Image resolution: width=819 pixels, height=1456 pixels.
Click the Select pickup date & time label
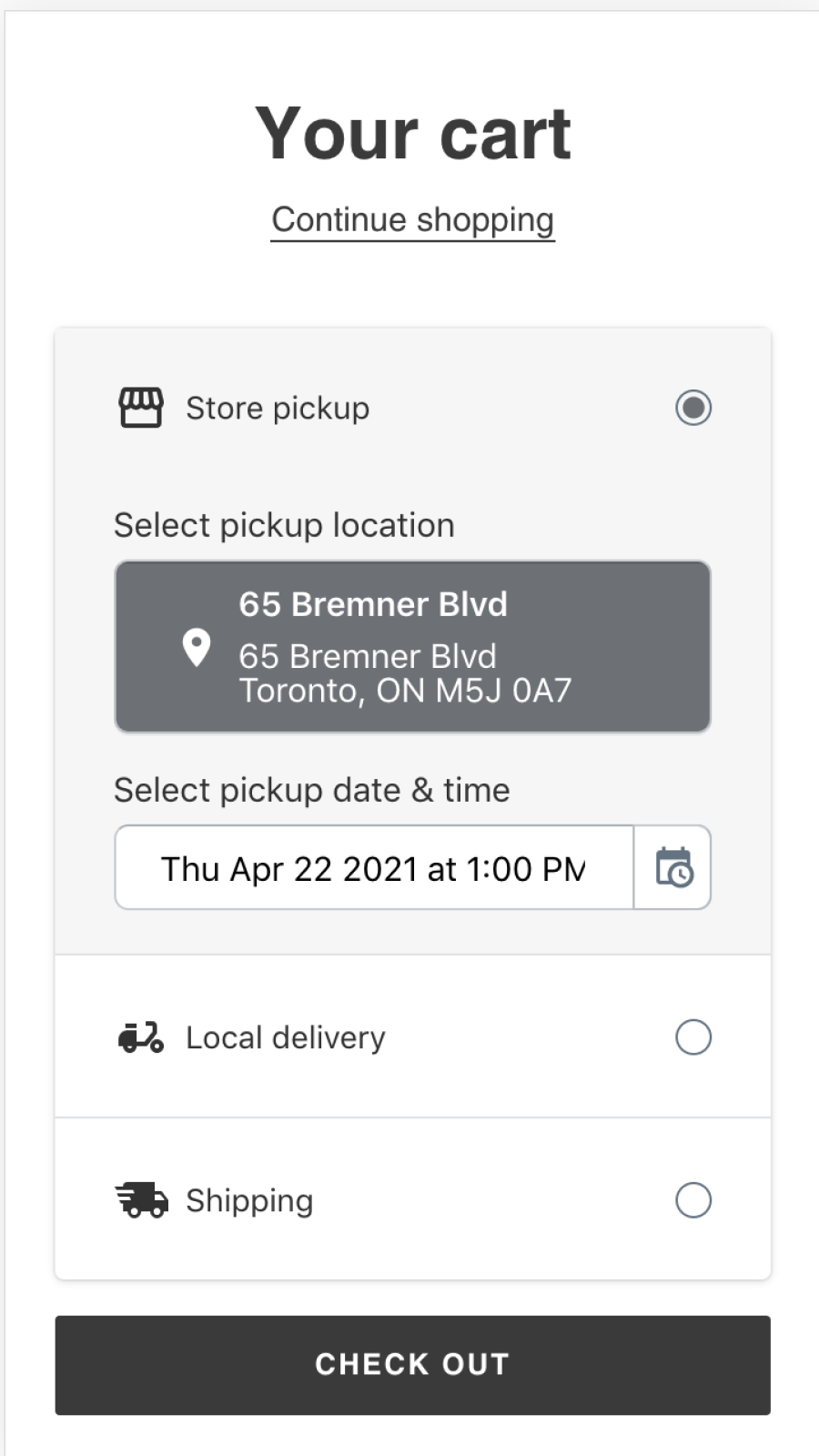tap(311, 791)
